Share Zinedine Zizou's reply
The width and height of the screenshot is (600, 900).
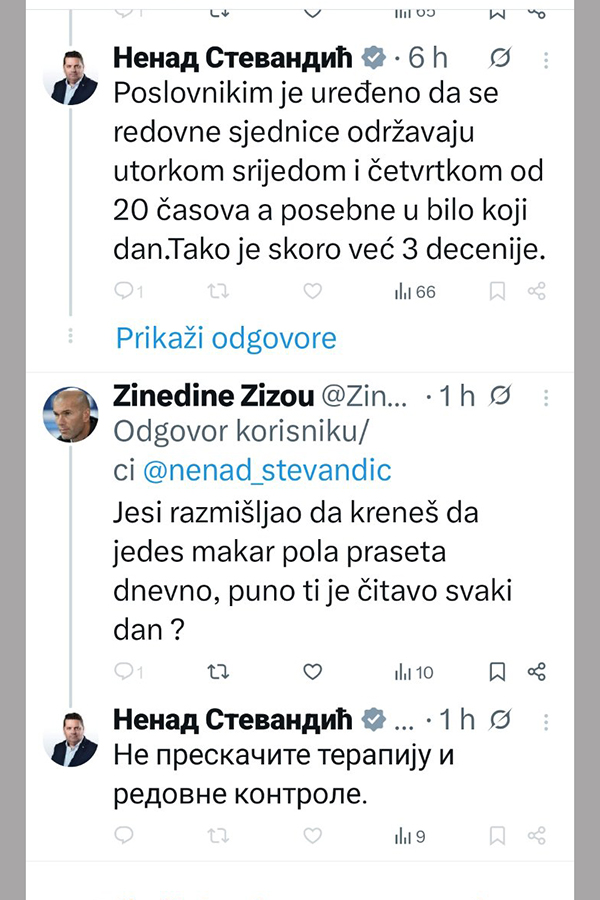(537, 671)
